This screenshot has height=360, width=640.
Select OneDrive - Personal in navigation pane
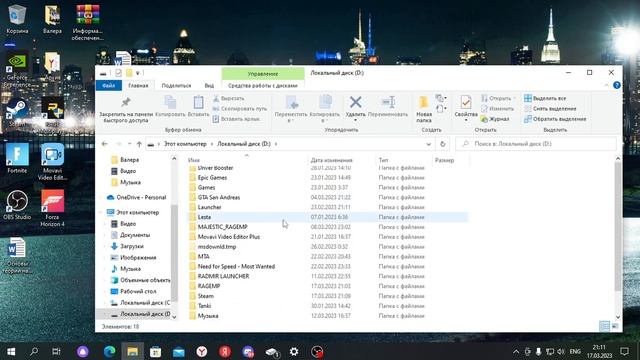[x=141, y=197]
